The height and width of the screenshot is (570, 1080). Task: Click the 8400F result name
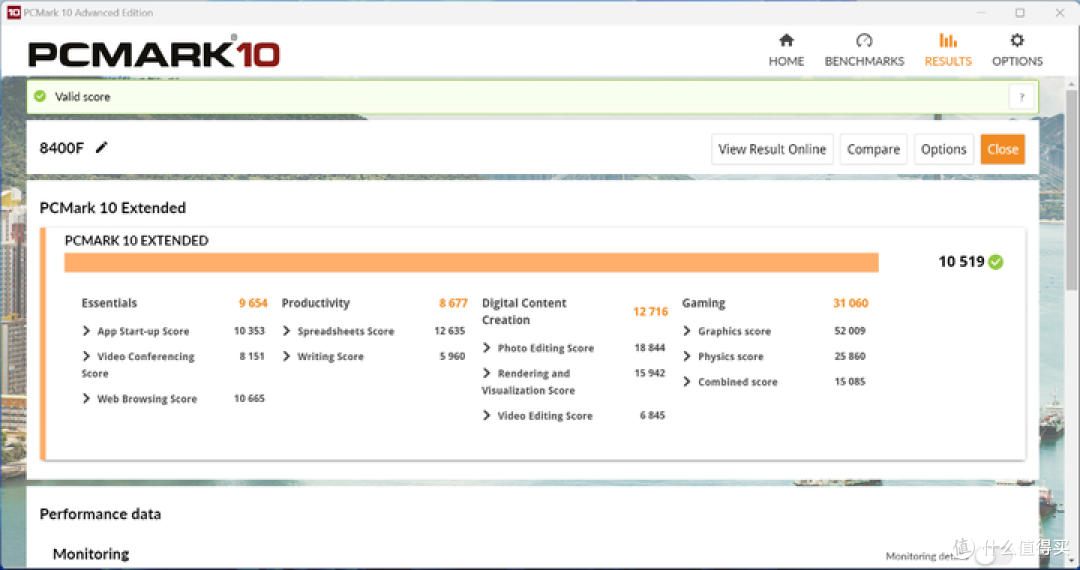tap(62, 148)
